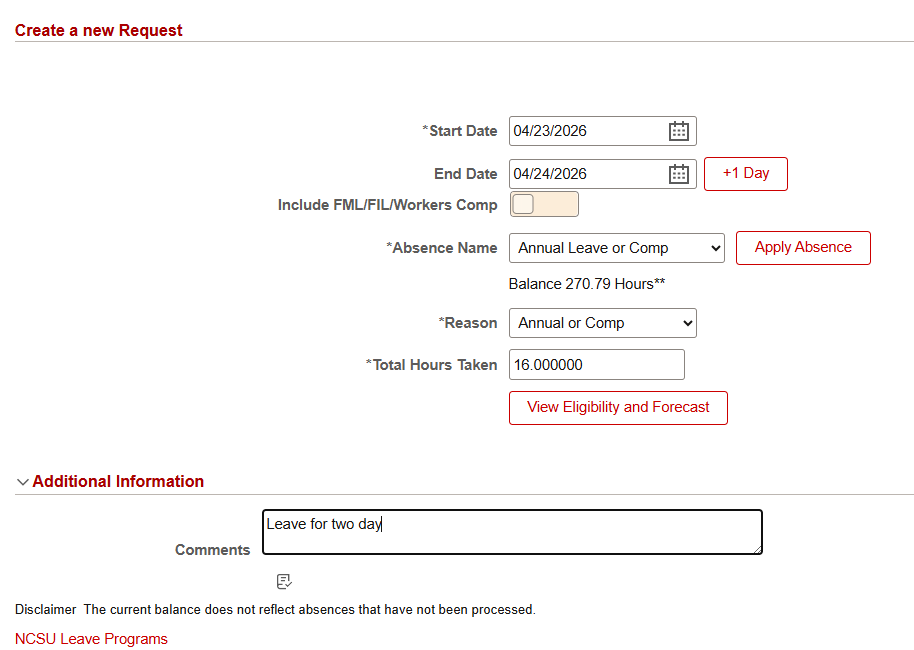The width and height of the screenshot is (914, 650).
Task: Click the Comments field label
Action: pos(213,550)
